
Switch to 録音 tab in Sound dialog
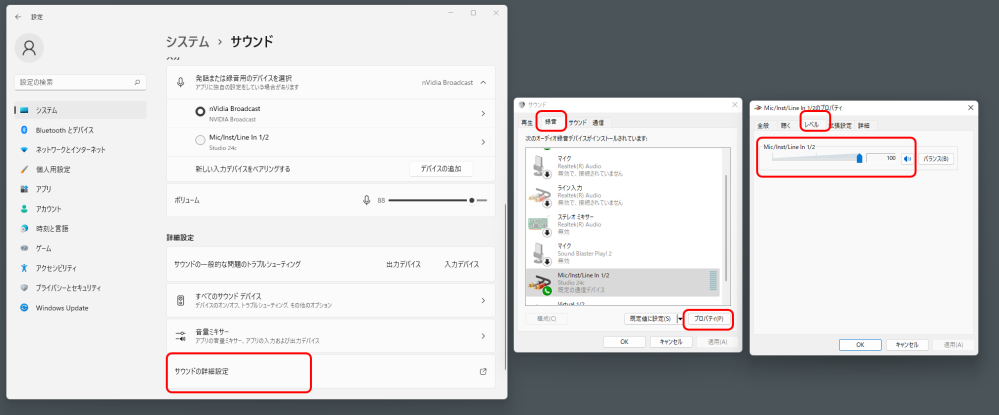click(550, 122)
